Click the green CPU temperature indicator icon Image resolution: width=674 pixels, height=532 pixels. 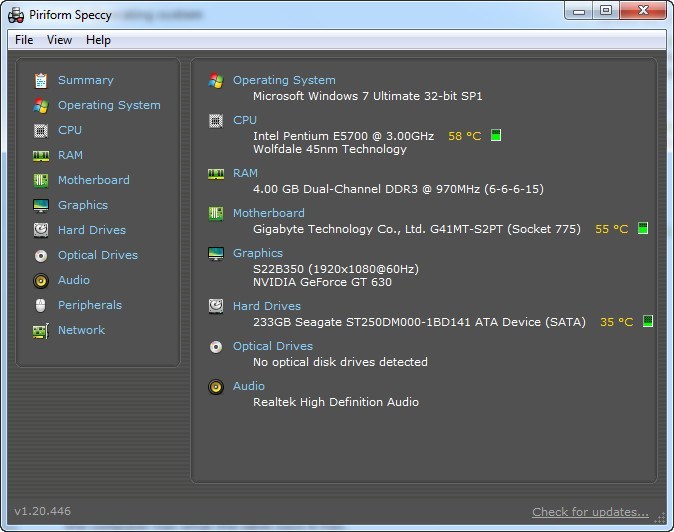(496, 135)
